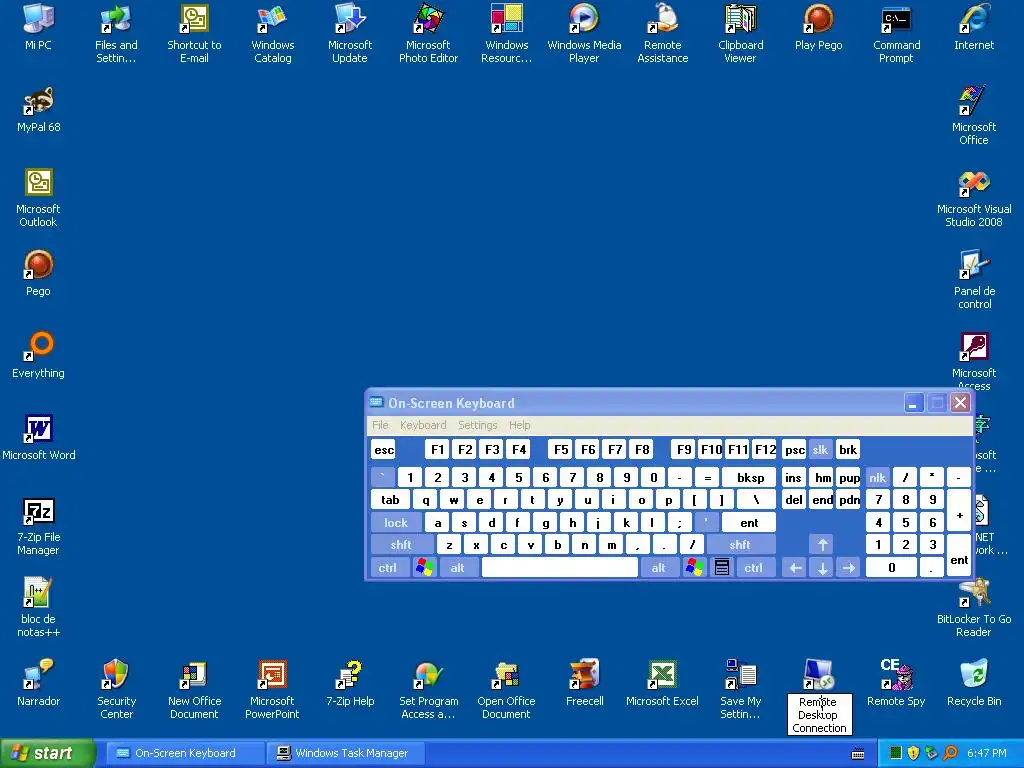This screenshot has height=768, width=1024.
Task: Open the Narrador shortcut
Action: click(39, 676)
